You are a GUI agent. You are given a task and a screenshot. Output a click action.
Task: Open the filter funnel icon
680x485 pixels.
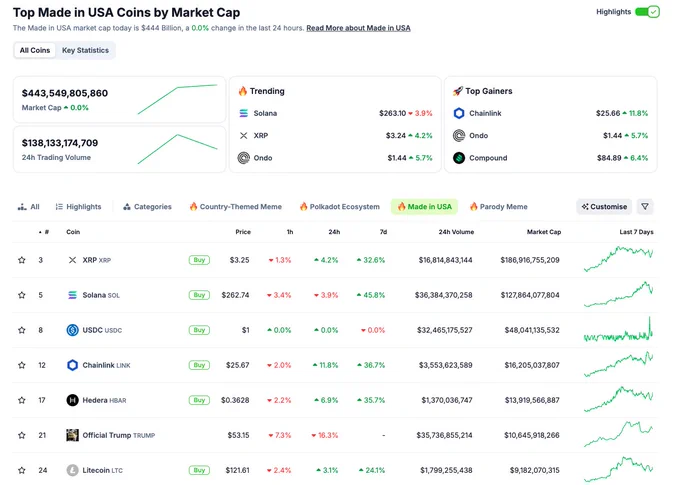[645, 206]
